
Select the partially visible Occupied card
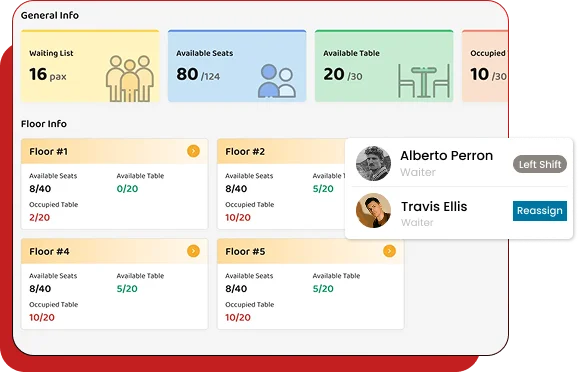pos(485,66)
